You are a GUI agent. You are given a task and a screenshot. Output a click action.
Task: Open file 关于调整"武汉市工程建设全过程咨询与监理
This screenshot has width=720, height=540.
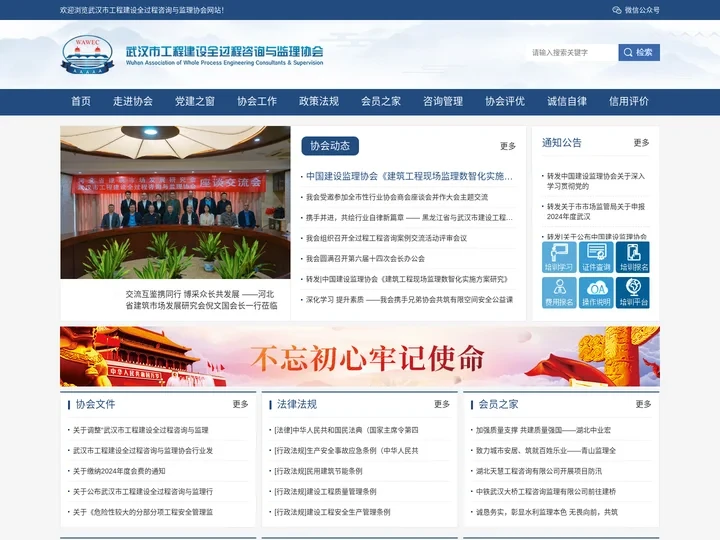[141, 430]
